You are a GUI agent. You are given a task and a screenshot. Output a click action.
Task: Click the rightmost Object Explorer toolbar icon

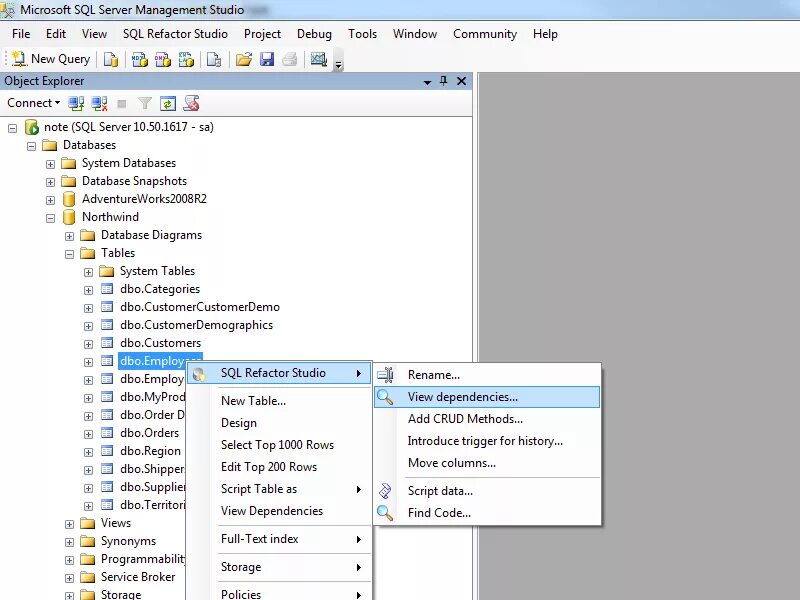pyautogui.click(x=191, y=104)
